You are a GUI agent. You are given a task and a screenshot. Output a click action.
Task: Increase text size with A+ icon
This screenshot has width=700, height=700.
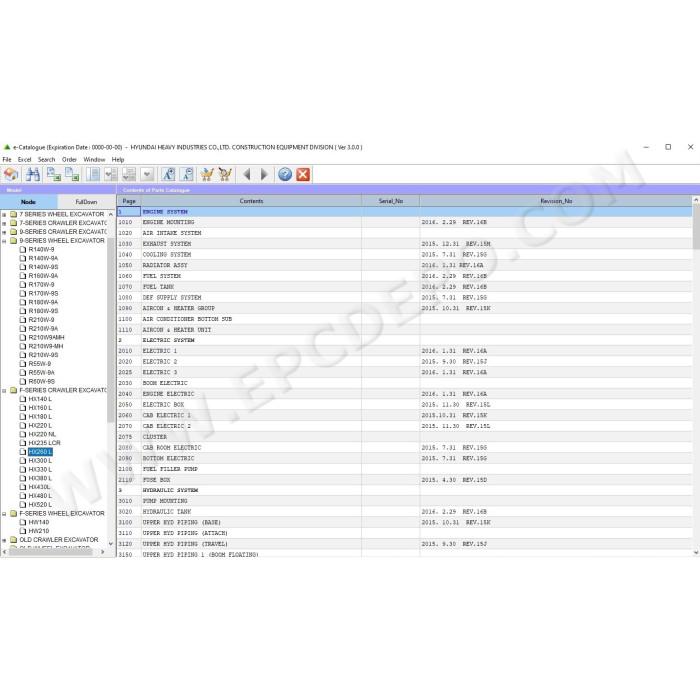(x=168, y=174)
